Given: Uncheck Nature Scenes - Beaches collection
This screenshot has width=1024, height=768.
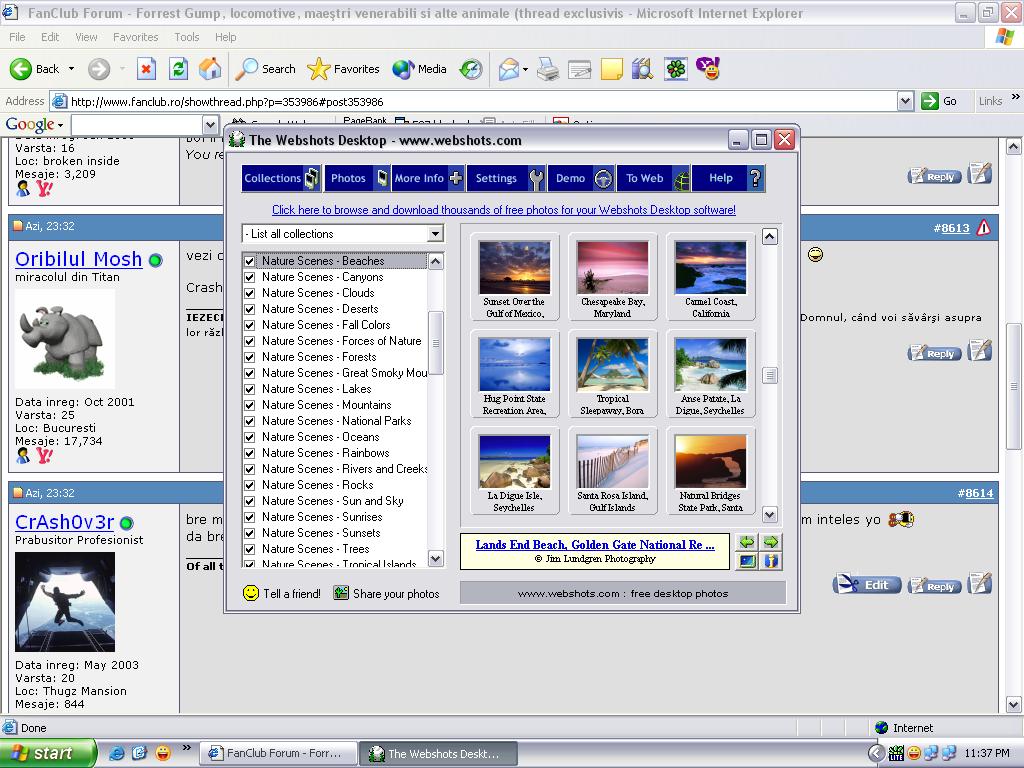Looking at the screenshot, I should pos(249,261).
